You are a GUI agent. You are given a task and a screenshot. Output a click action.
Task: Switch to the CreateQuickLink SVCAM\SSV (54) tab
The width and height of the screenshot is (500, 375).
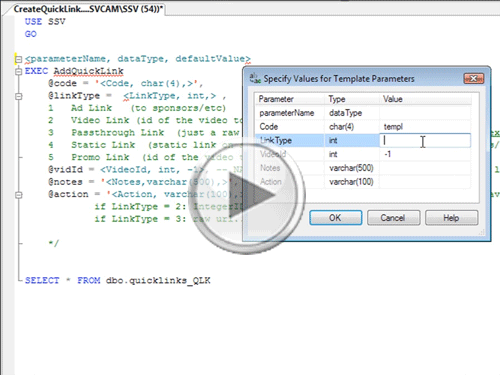tap(88, 9)
